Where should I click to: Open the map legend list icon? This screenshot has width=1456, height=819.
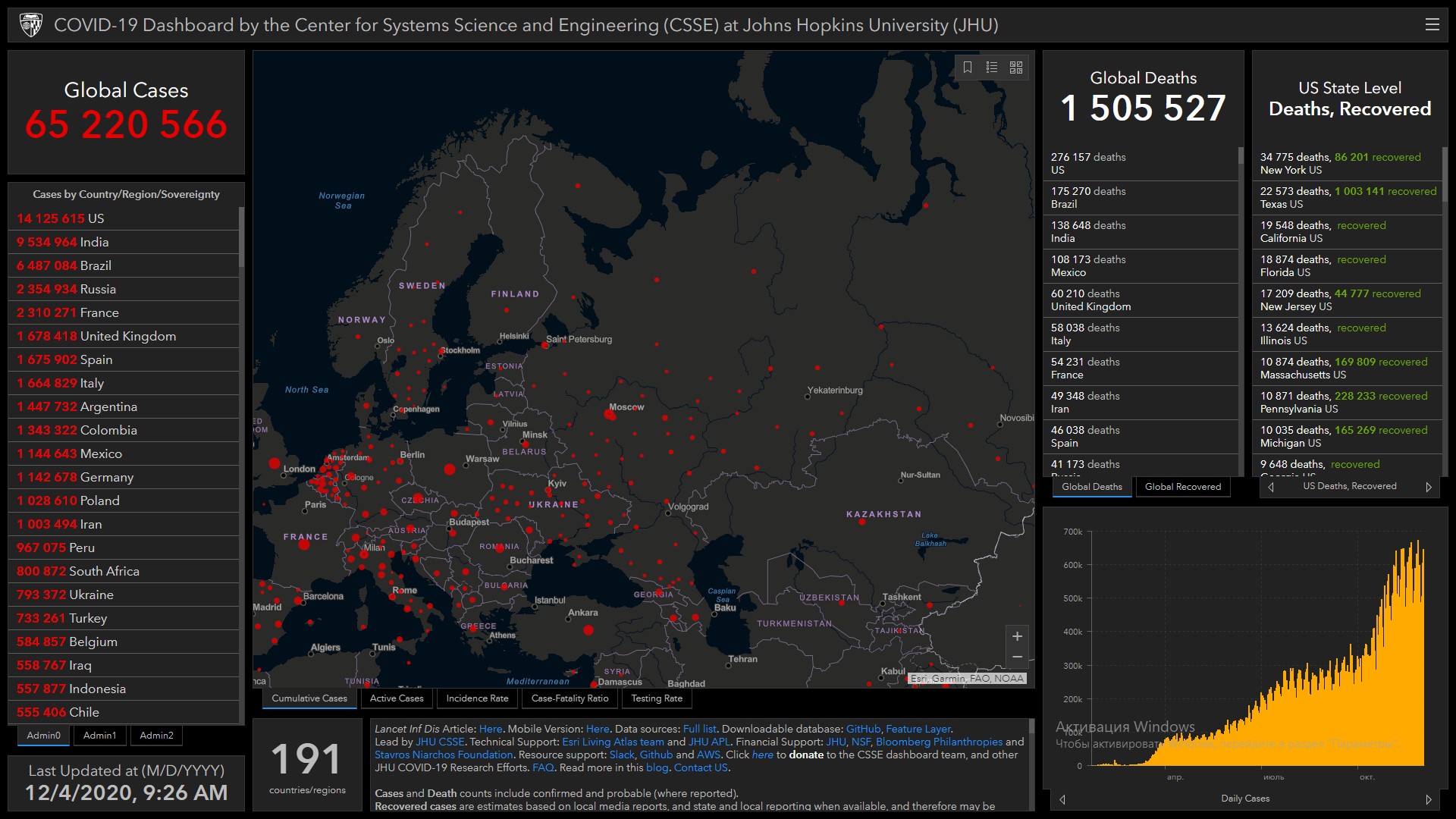992,67
